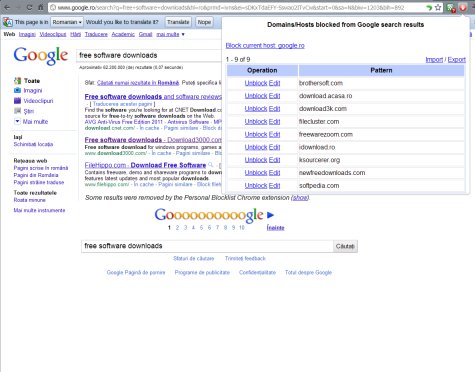This screenshot has height=372, width=475.
Task: Click the next page blue arrow icon
Action: click(x=270, y=215)
